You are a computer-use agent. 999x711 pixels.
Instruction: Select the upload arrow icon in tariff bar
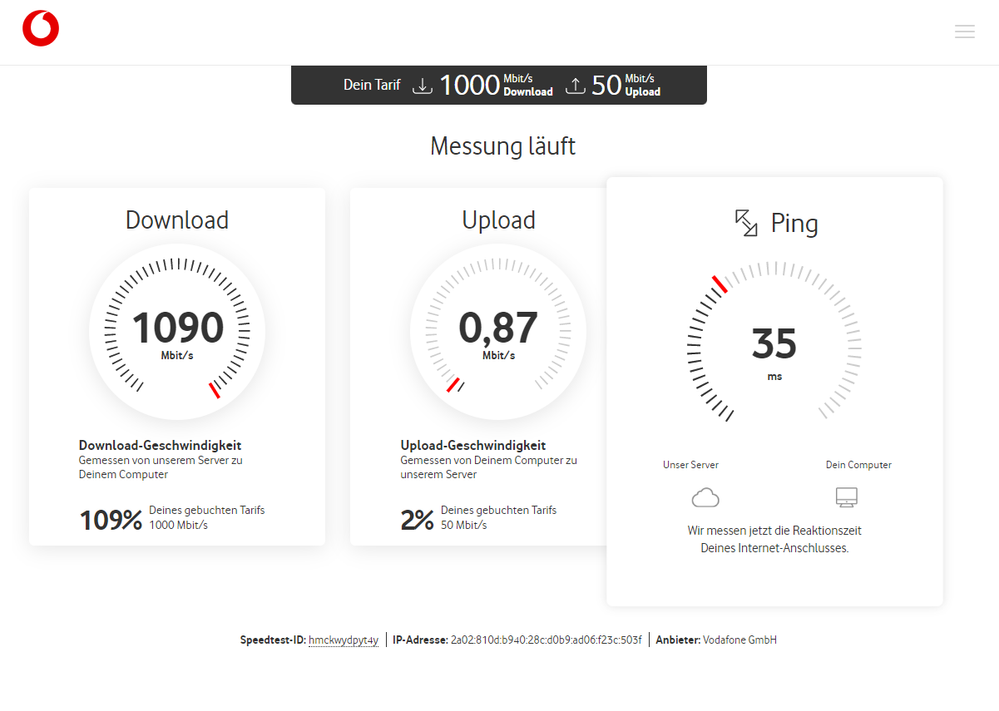pos(576,85)
